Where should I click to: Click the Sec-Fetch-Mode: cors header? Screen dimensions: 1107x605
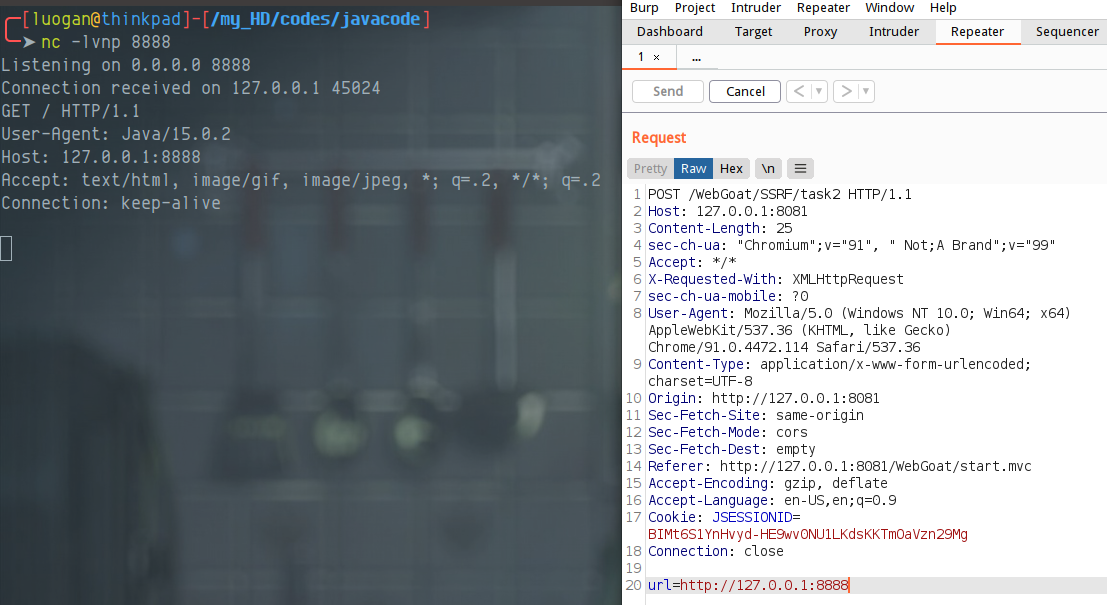(728, 432)
